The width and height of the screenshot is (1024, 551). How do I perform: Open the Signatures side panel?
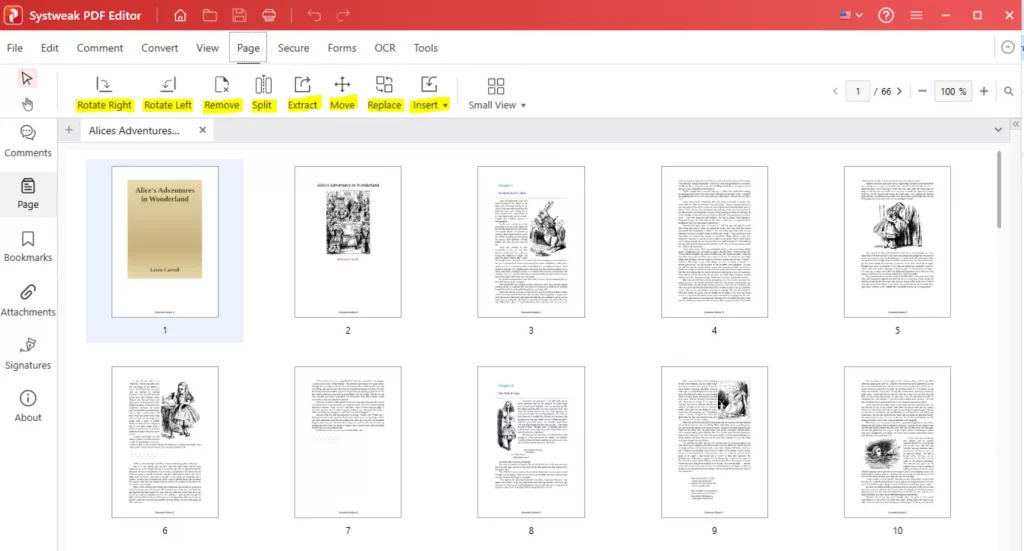point(27,354)
